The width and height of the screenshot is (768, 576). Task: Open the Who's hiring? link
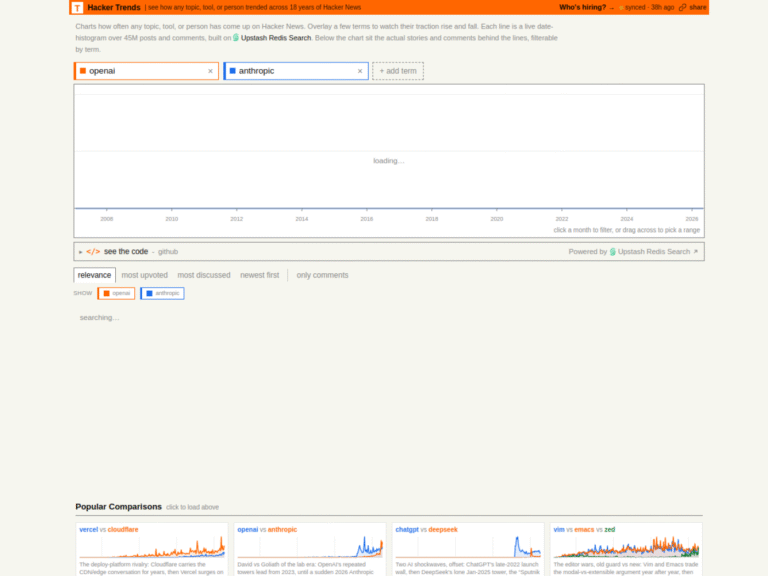586,7
